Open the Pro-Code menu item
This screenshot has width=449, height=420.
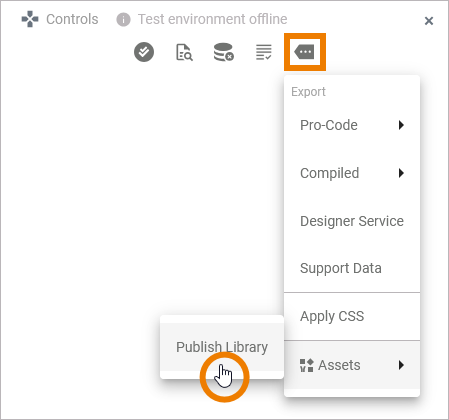click(352, 125)
